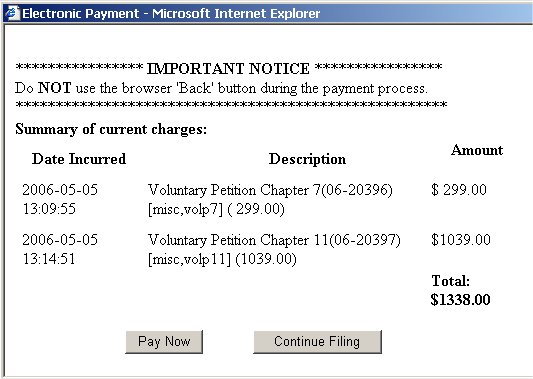The width and height of the screenshot is (533, 379).
Task: Click the $ 299.00 amount
Action: (x=459, y=189)
